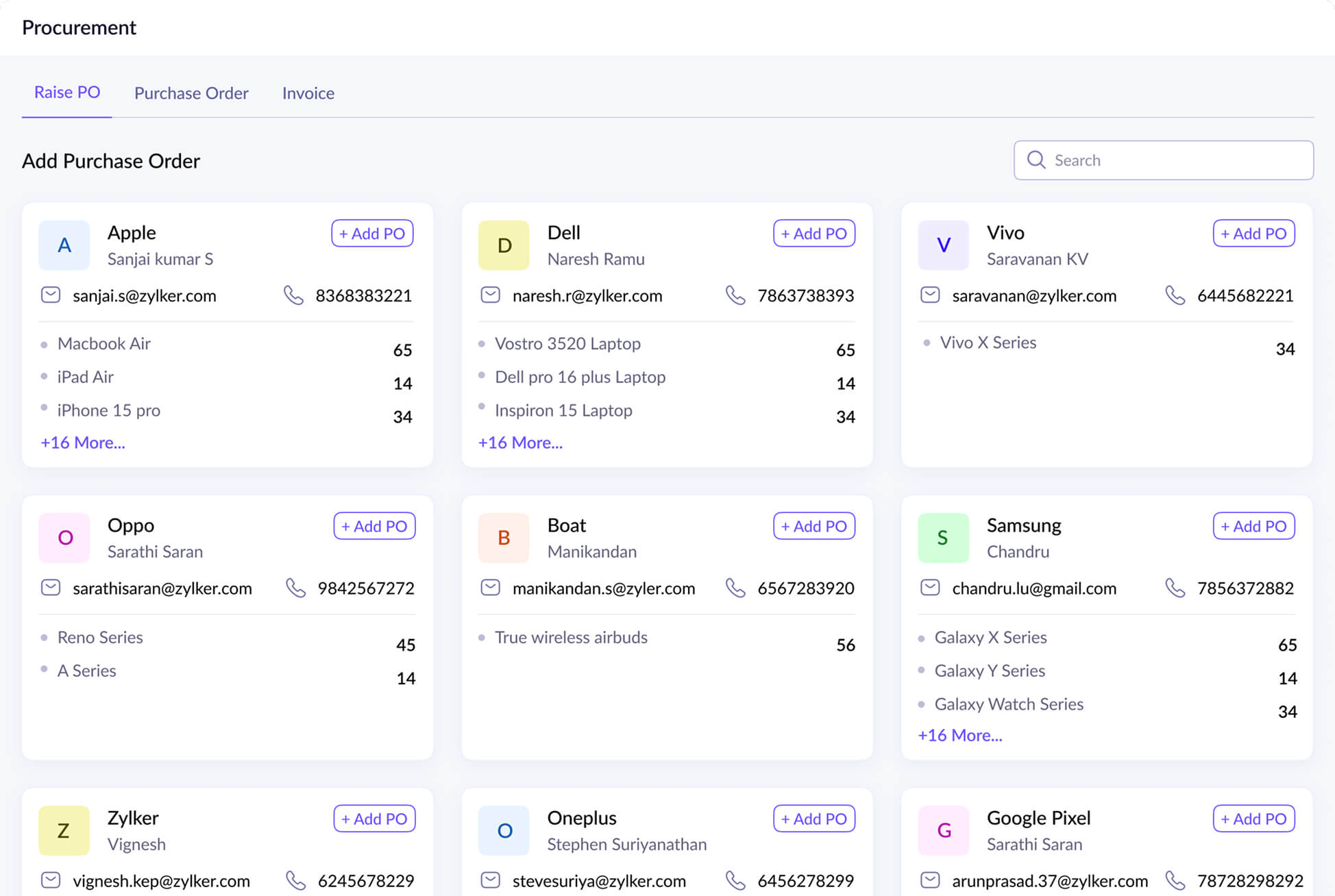Click the Macbook Air item
This screenshot has height=896, width=1335.
point(103,343)
